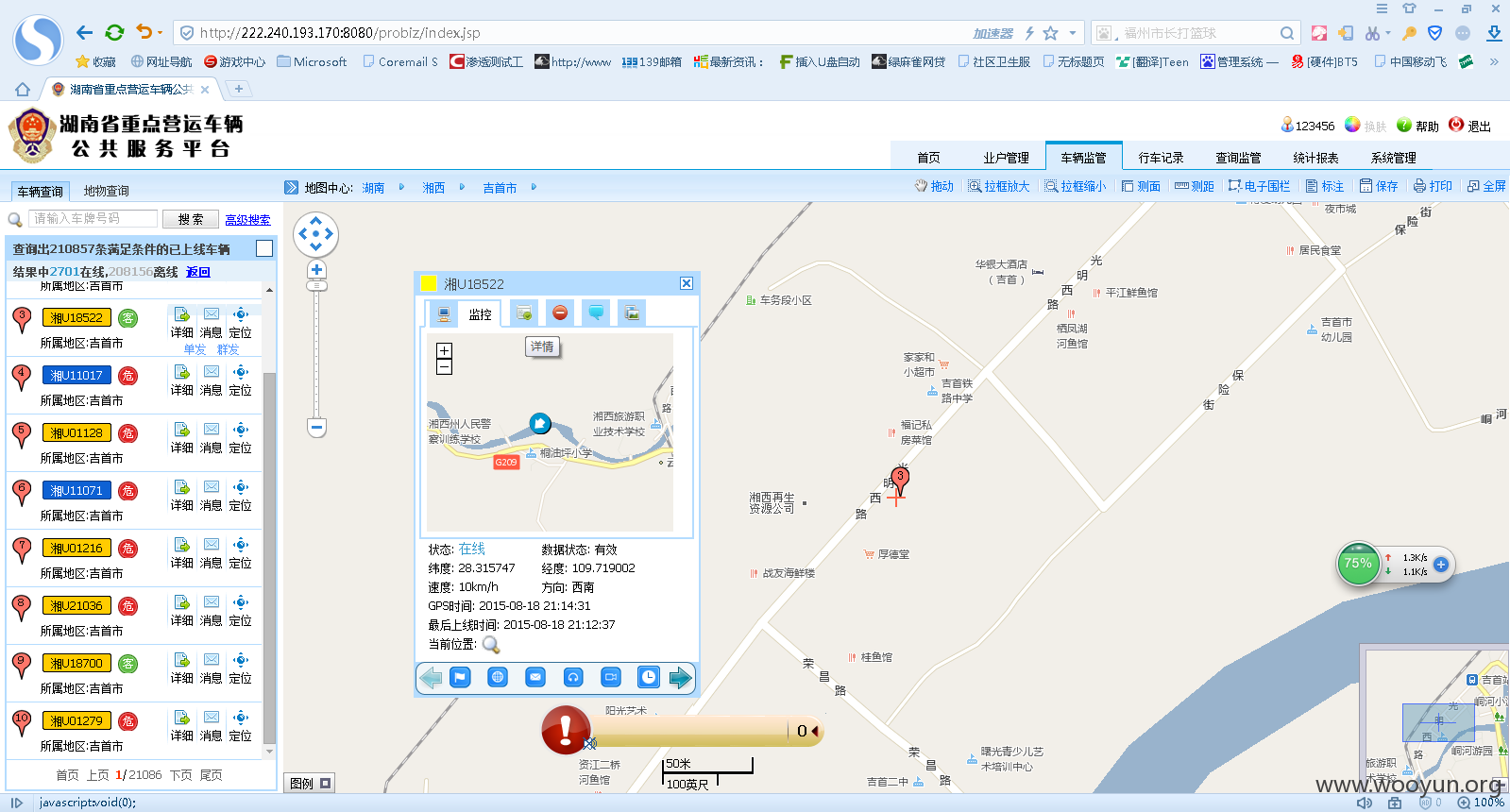Image resolution: width=1510 pixels, height=812 pixels.
Task: Click 群发 group send link
Action: [x=228, y=349]
